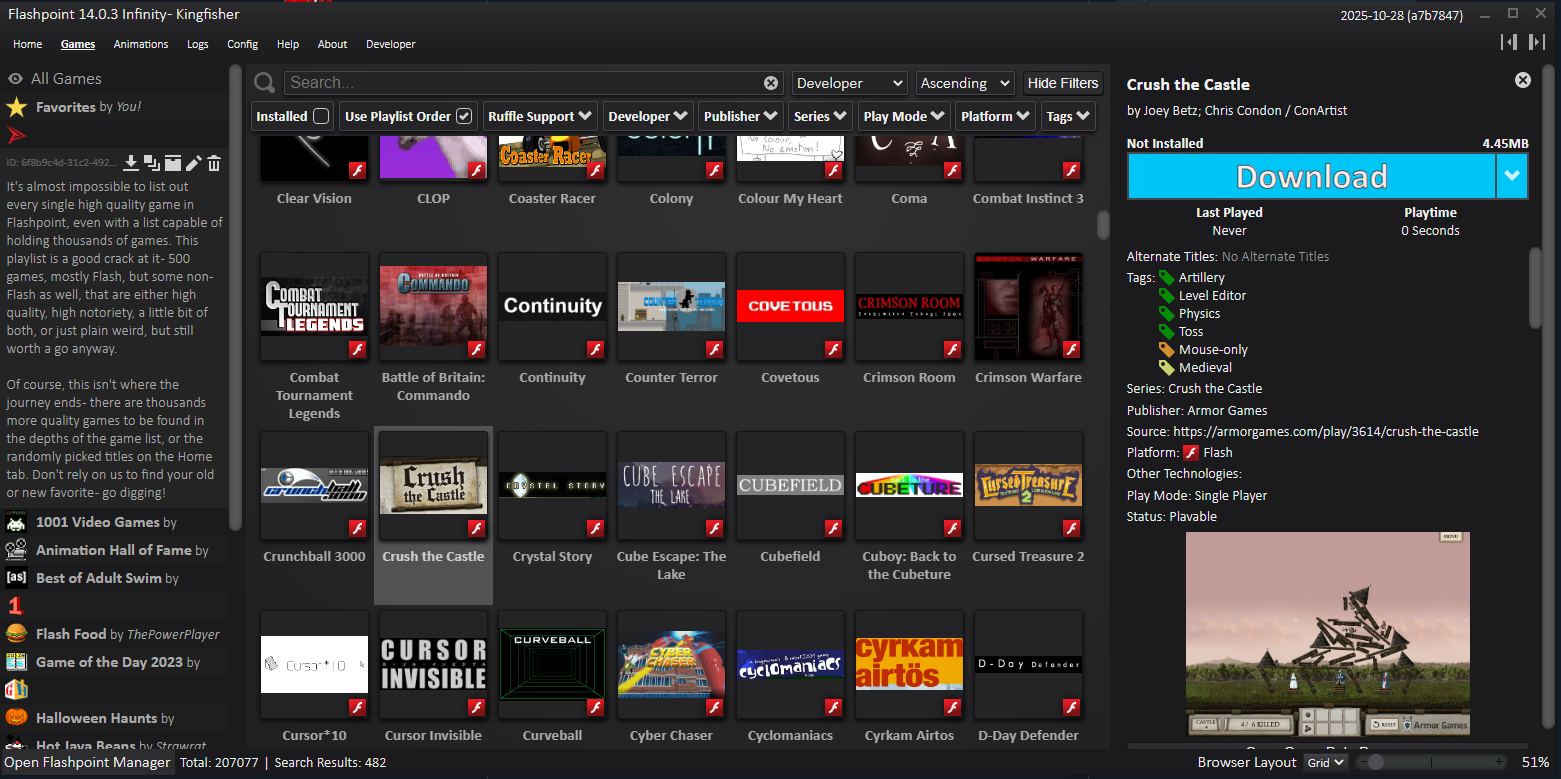Click the thumbnail scale slider
Viewport: 1561px width, 779px height.
coord(1432,762)
